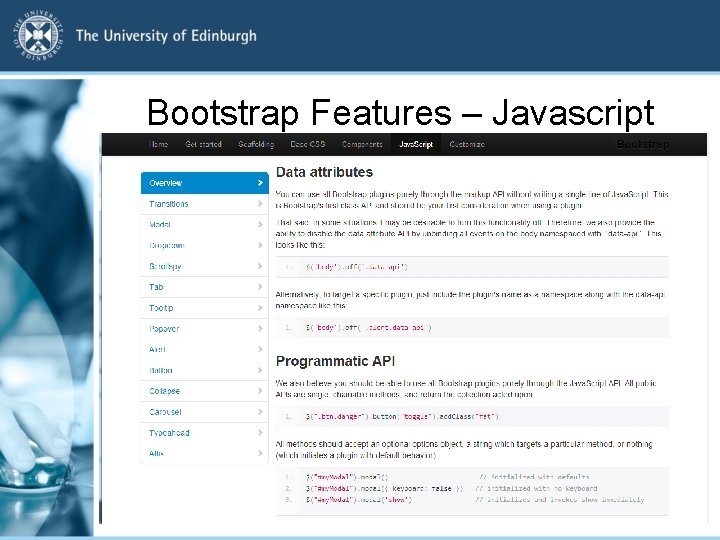
Task: Click the chevron on the Carousel row
Action: 260,412
